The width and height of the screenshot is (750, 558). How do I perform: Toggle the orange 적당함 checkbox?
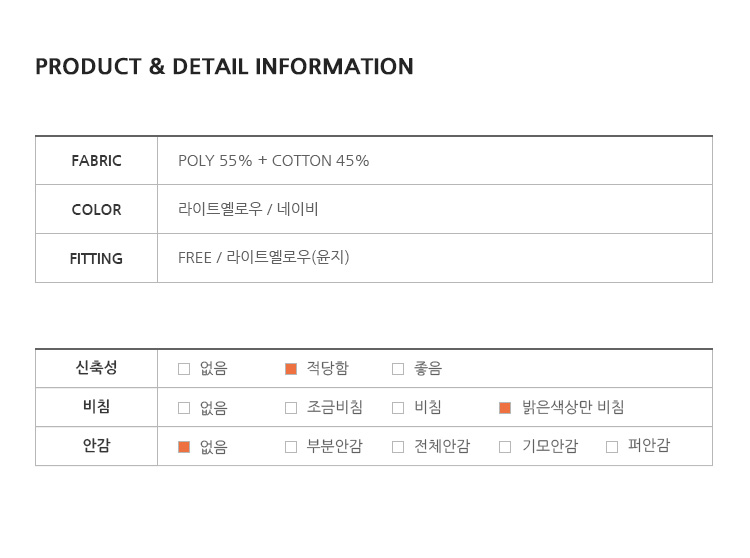(291, 369)
